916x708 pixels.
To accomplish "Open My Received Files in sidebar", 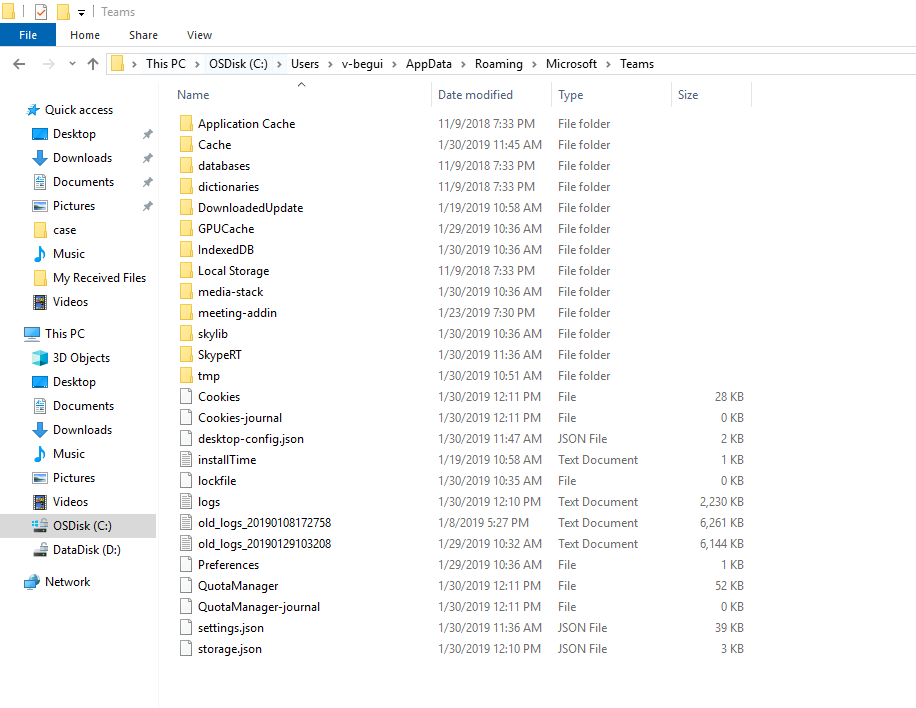I will (99, 278).
